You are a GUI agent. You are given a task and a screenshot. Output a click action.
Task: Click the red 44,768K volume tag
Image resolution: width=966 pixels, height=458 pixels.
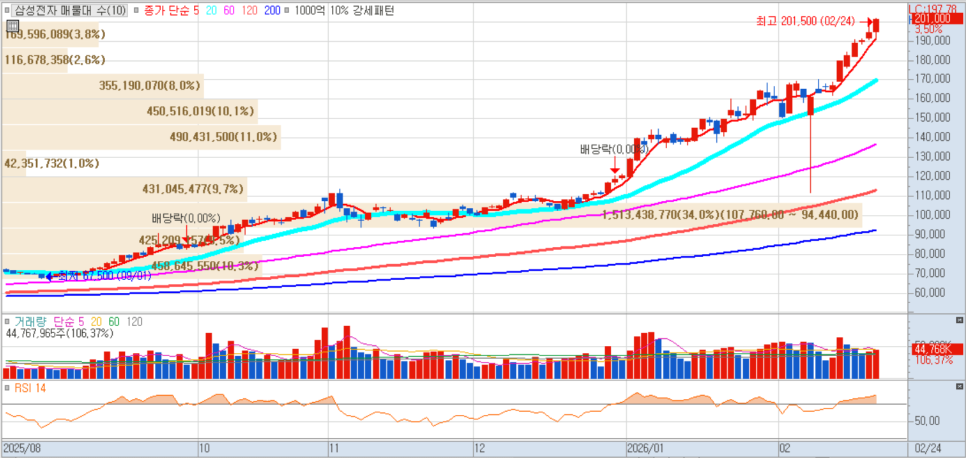click(x=936, y=351)
